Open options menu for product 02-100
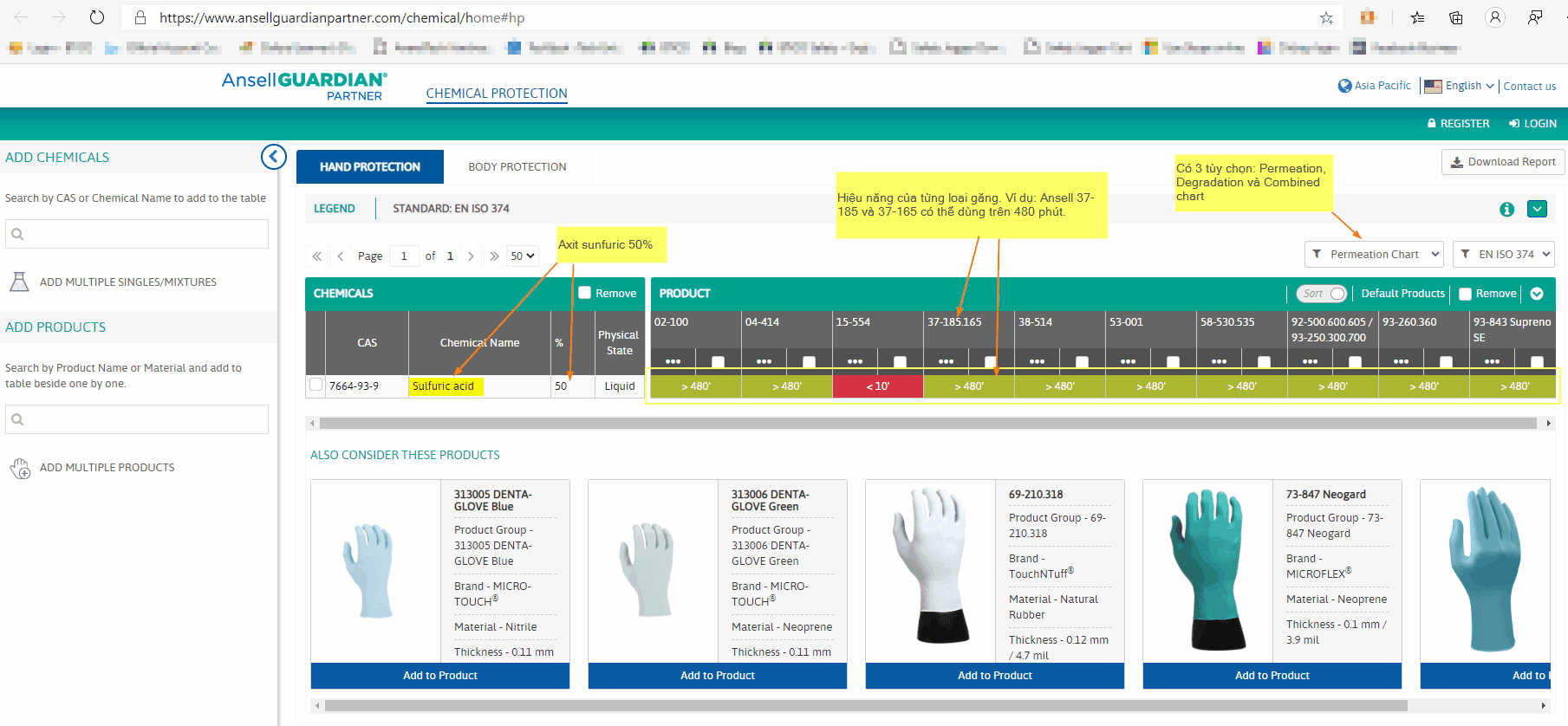The image size is (1568, 726). 673,360
